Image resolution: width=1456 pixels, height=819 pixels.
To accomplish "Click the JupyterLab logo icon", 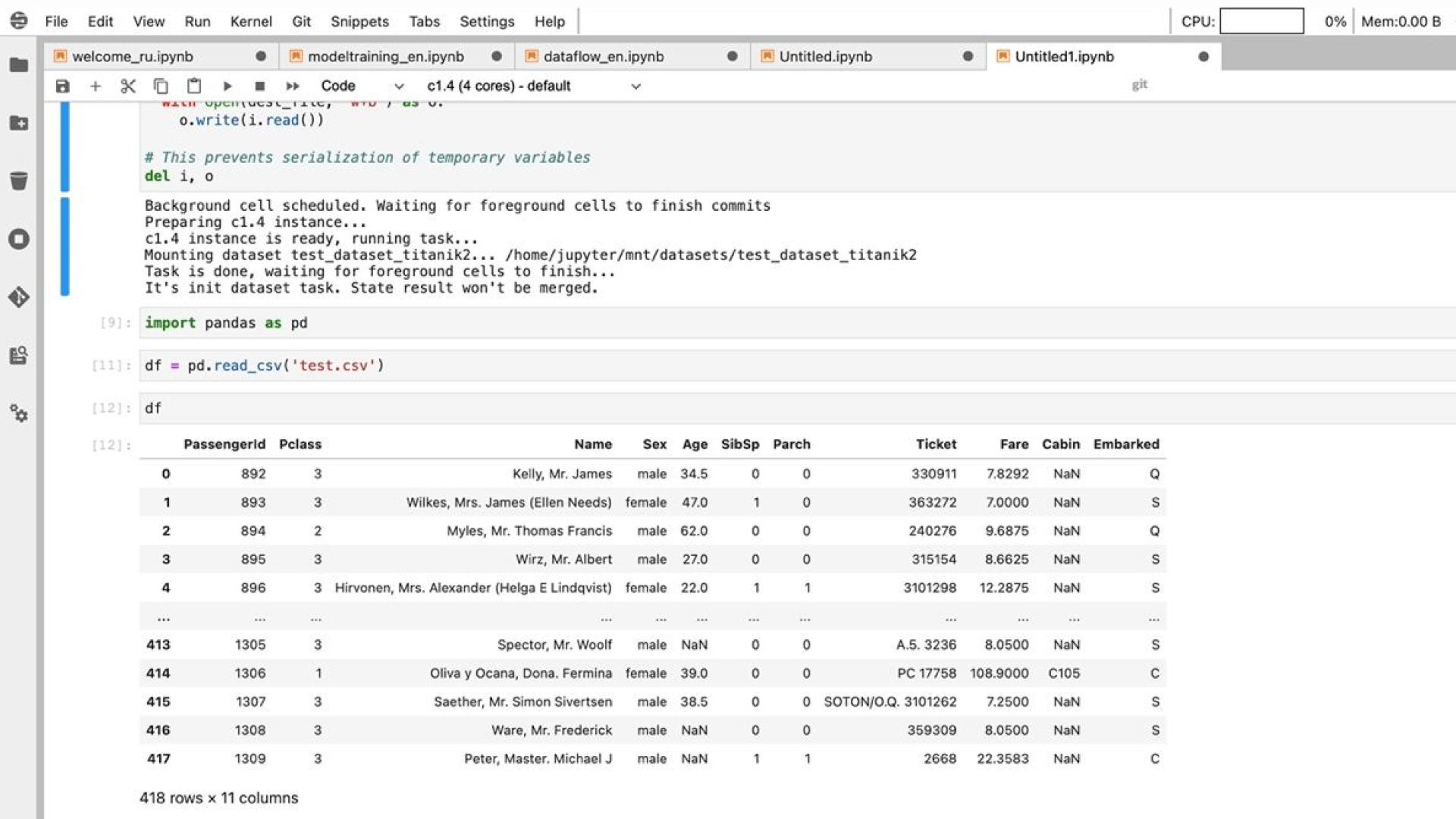I will (x=19, y=20).
